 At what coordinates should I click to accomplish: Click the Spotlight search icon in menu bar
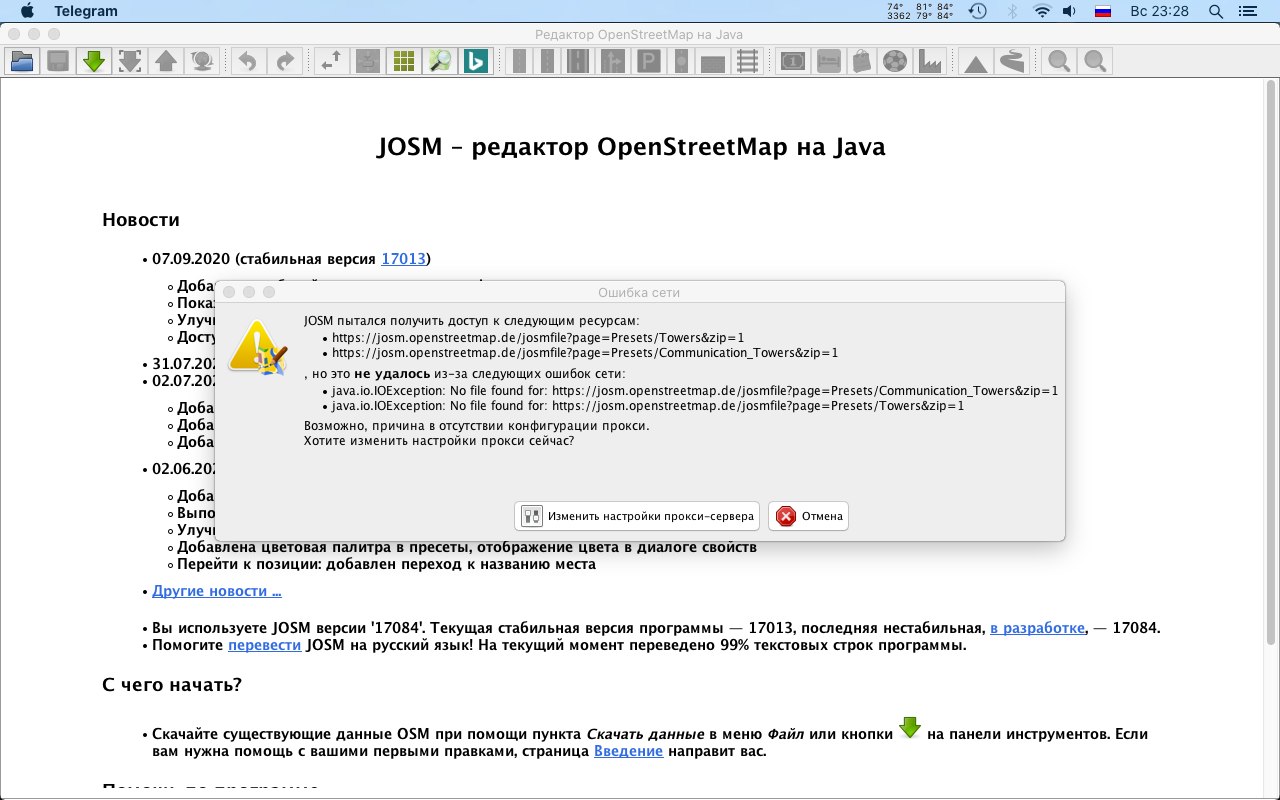click(x=1216, y=11)
